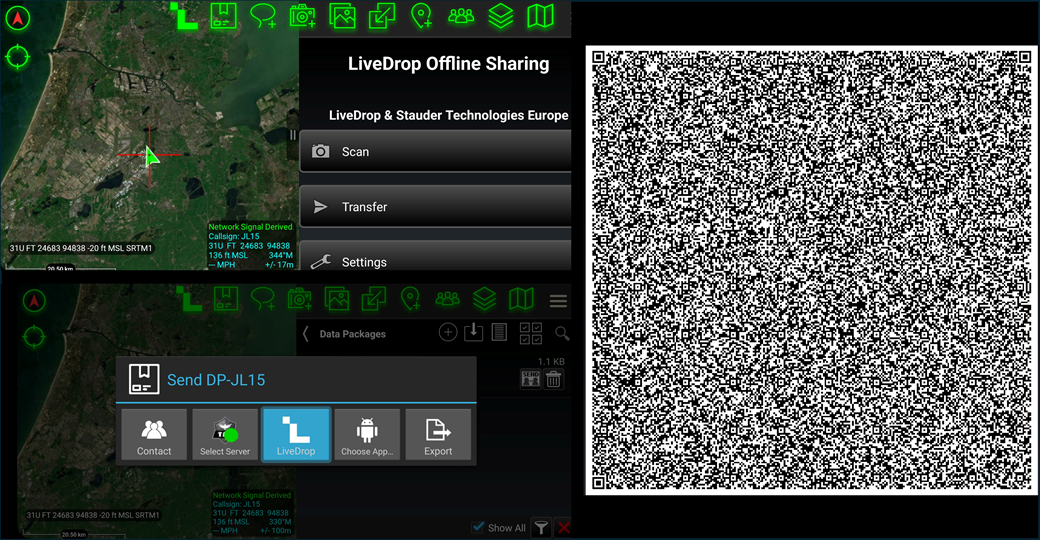Click the point dropper marker icon in upper toolbar

421,16
